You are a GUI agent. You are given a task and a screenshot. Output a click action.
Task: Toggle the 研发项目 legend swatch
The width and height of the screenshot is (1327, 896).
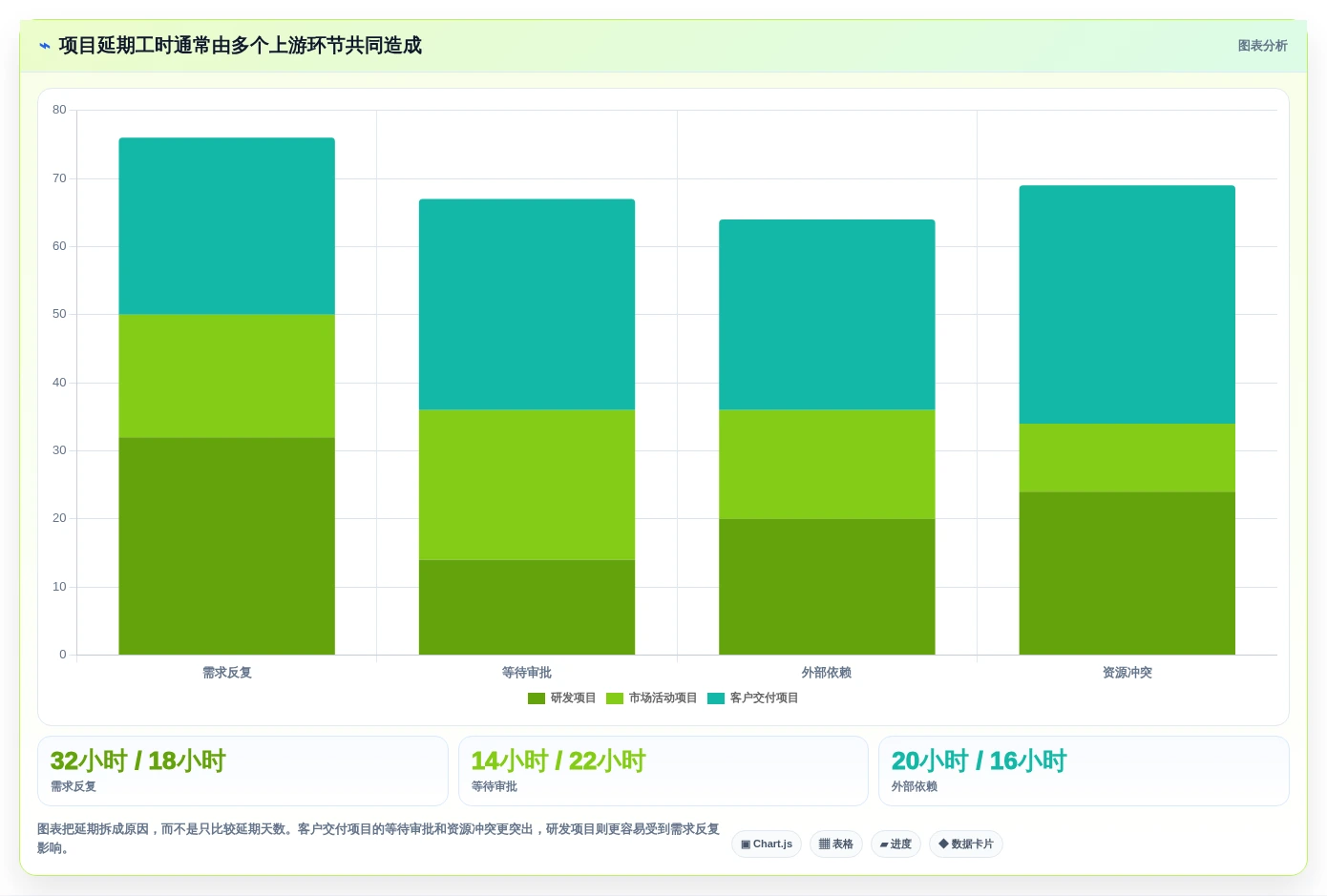[537, 698]
